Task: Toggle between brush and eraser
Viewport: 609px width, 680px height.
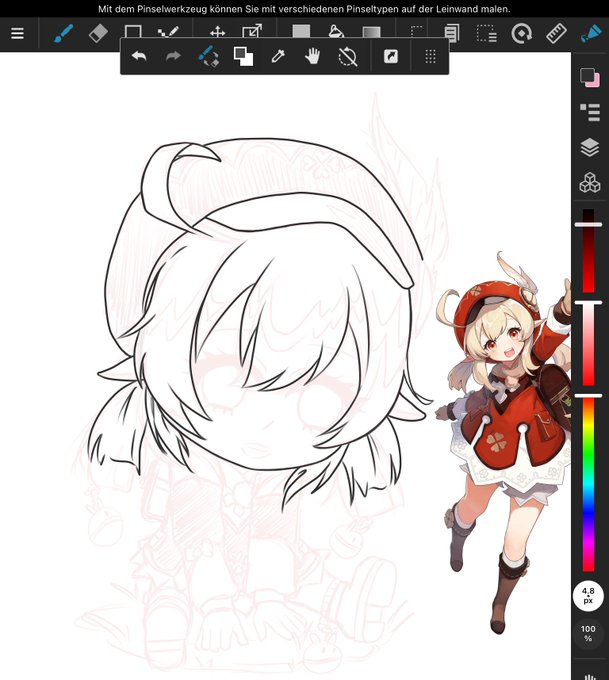Action: tap(209, 56)
